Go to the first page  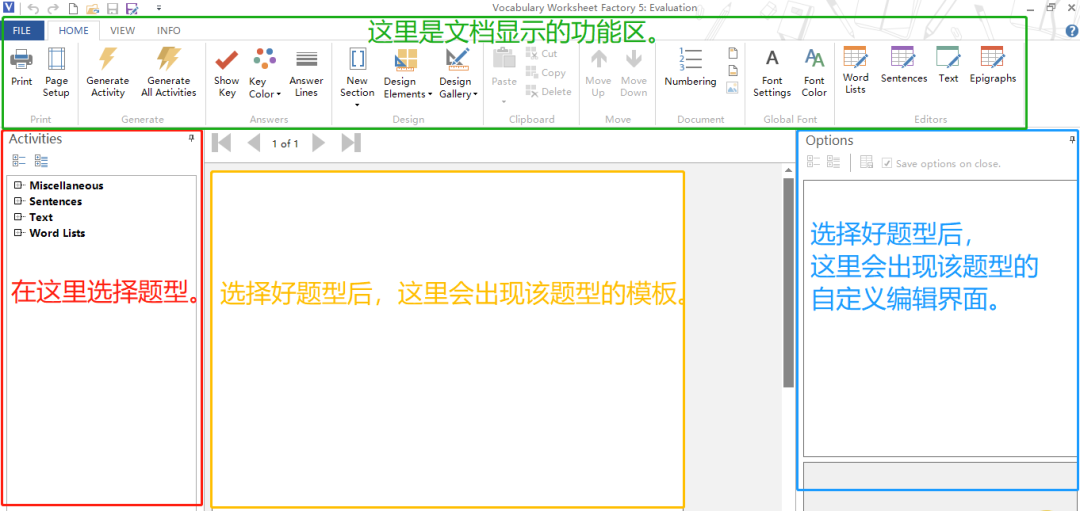click(x=222, y=143)
